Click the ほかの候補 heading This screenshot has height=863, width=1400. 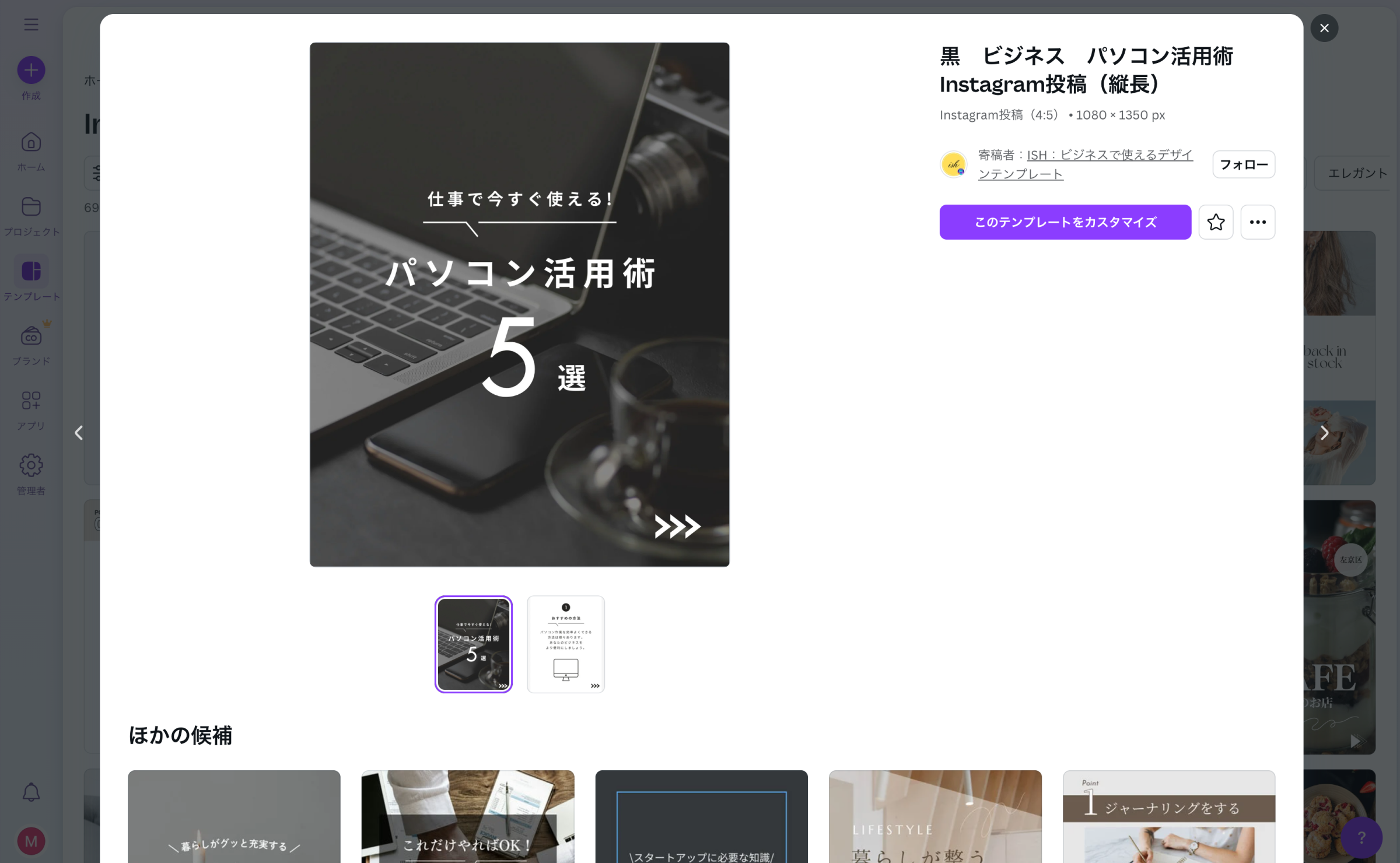(180, 735)
